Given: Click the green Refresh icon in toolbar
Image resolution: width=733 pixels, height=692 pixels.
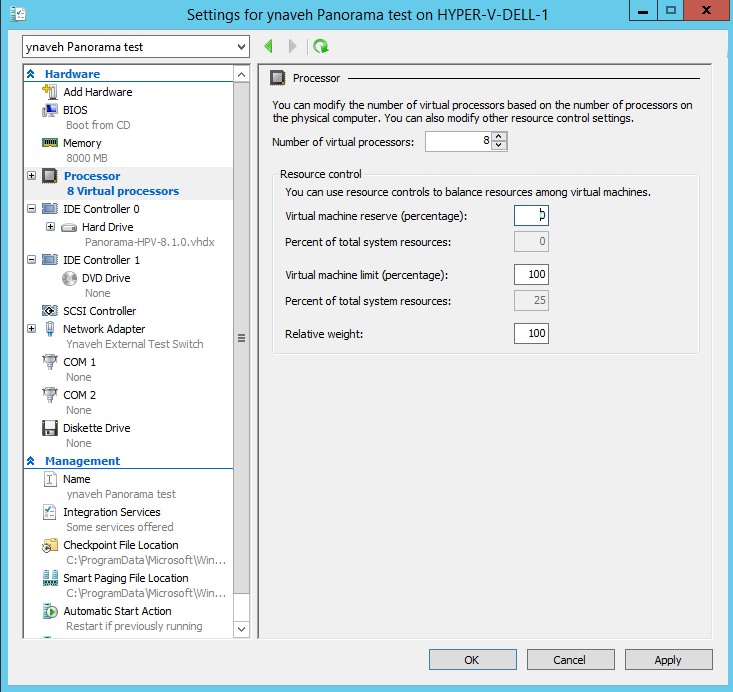Looking at the screenshot, I should (x=320, y=47).
